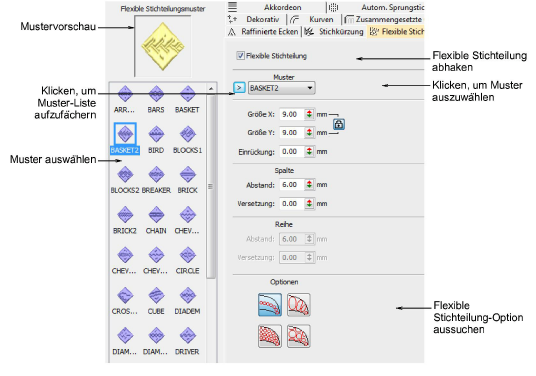Viewport: 536px width, 376px height.
Task: Choose the DRIVER pattern icon
Action: coord(188,336)
